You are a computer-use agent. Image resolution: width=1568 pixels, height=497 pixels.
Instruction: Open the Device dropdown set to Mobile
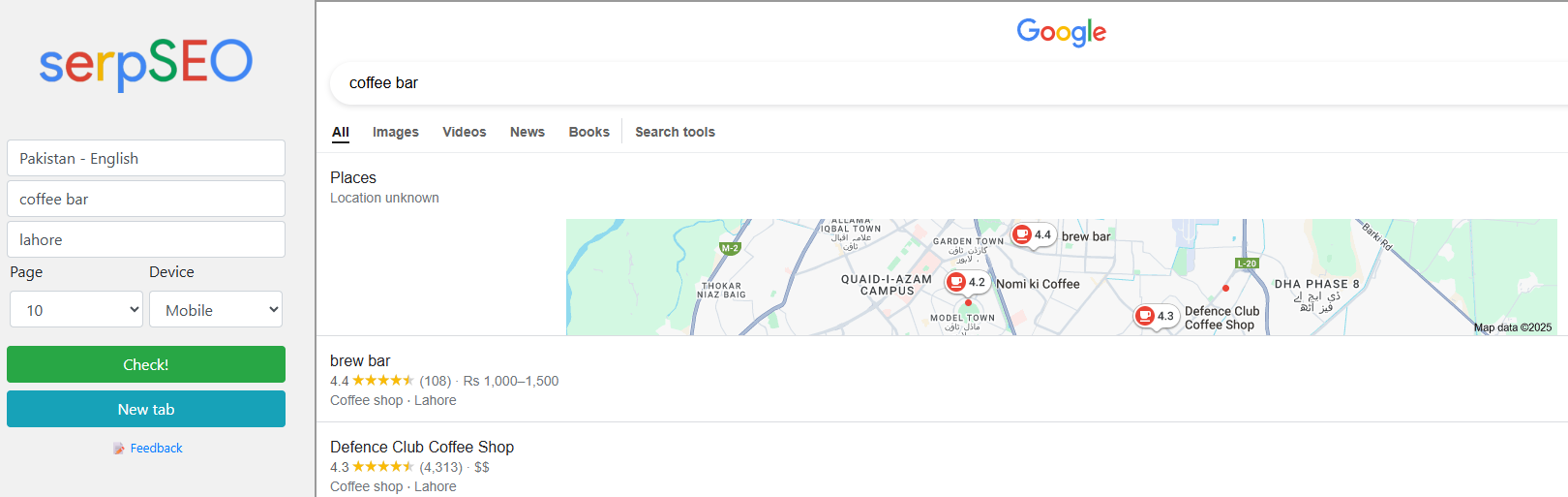pyautogui.click(x=216, y=310)
